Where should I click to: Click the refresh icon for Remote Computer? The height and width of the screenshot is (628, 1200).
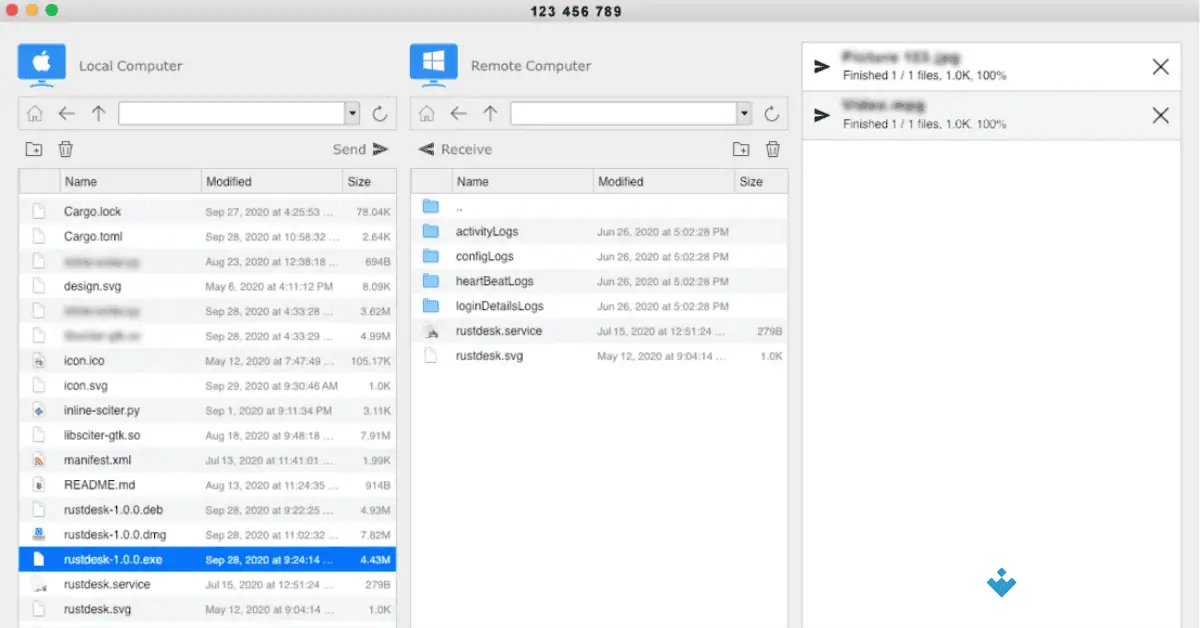771,113
